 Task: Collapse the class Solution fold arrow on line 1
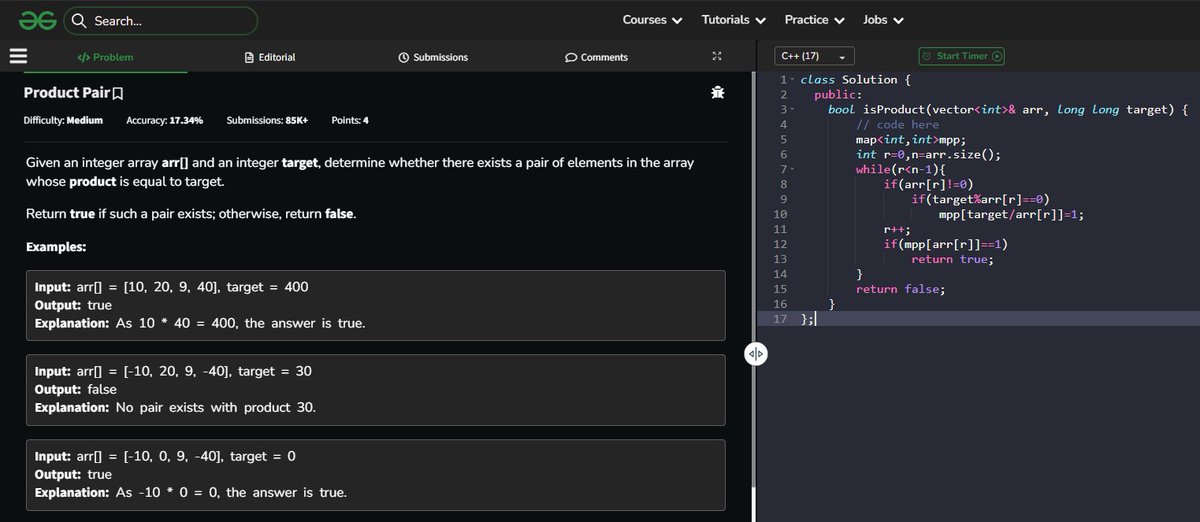pos(791,79)
